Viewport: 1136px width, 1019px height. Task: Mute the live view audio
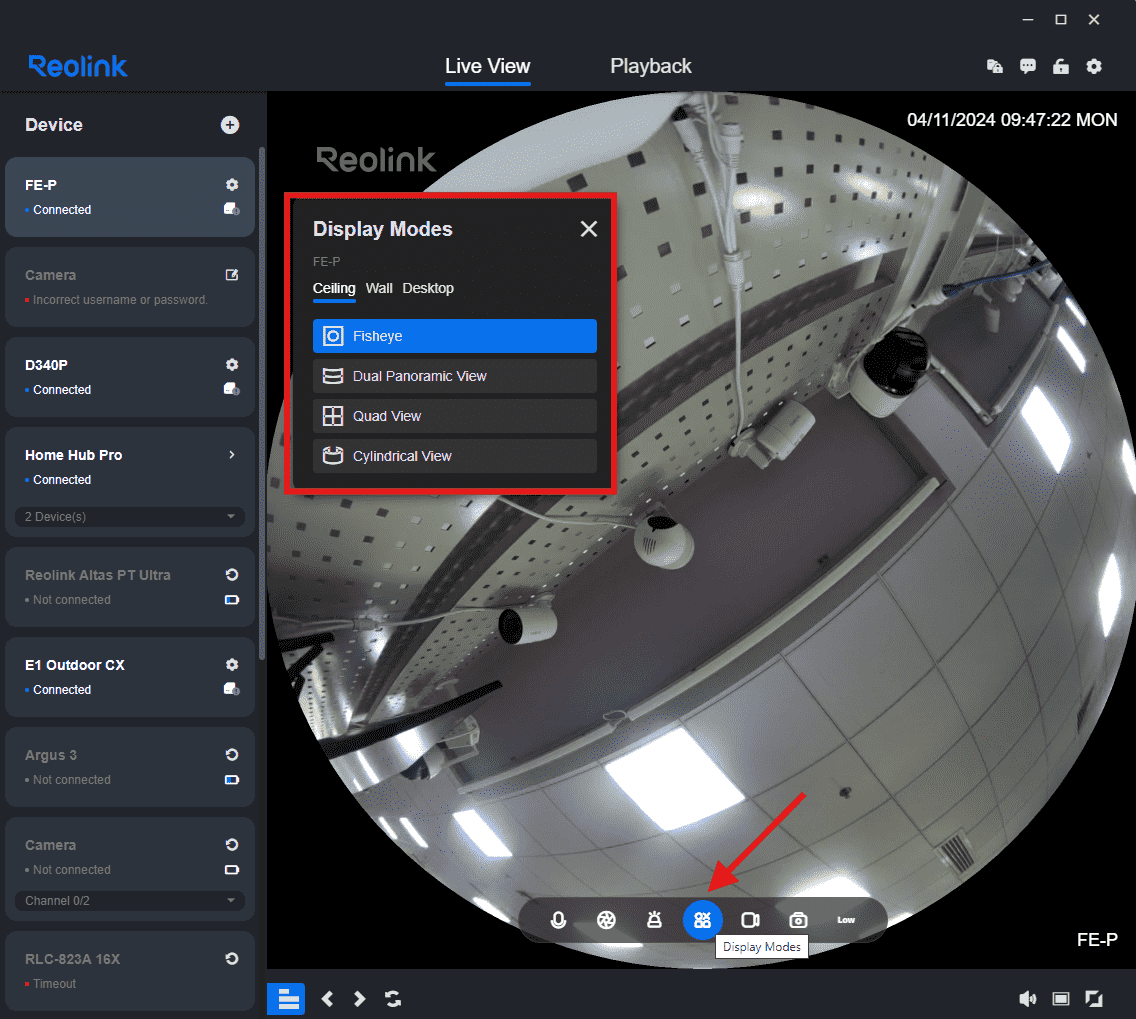[1028, 999]
